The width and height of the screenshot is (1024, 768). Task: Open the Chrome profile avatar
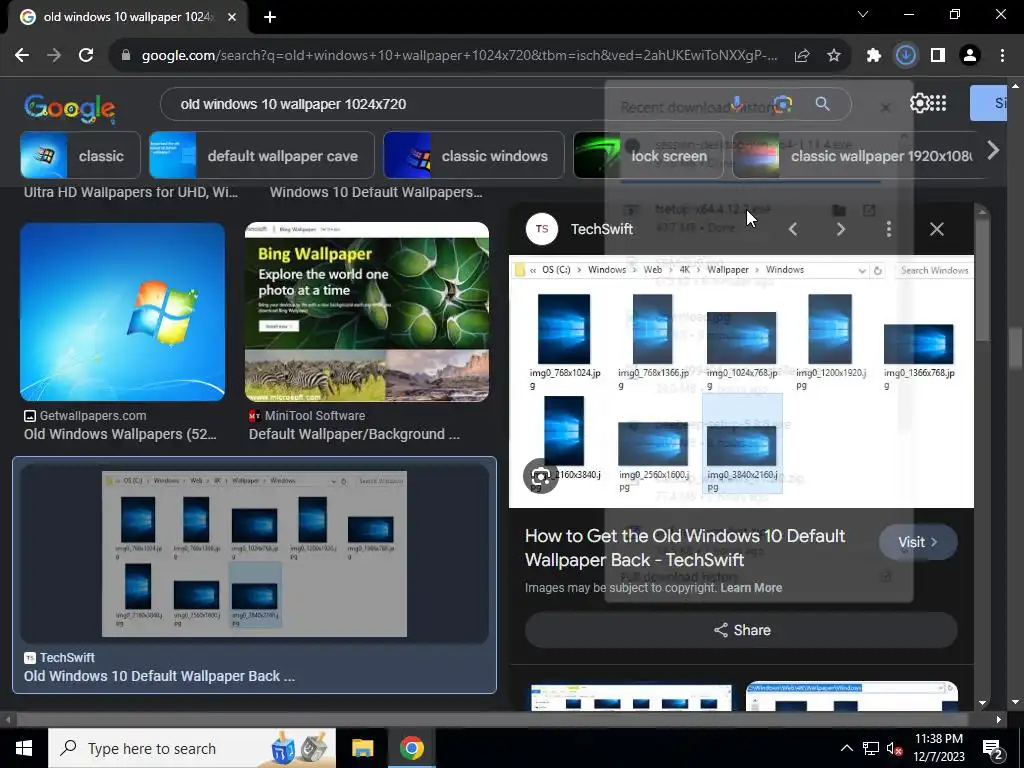click(970, 56)
